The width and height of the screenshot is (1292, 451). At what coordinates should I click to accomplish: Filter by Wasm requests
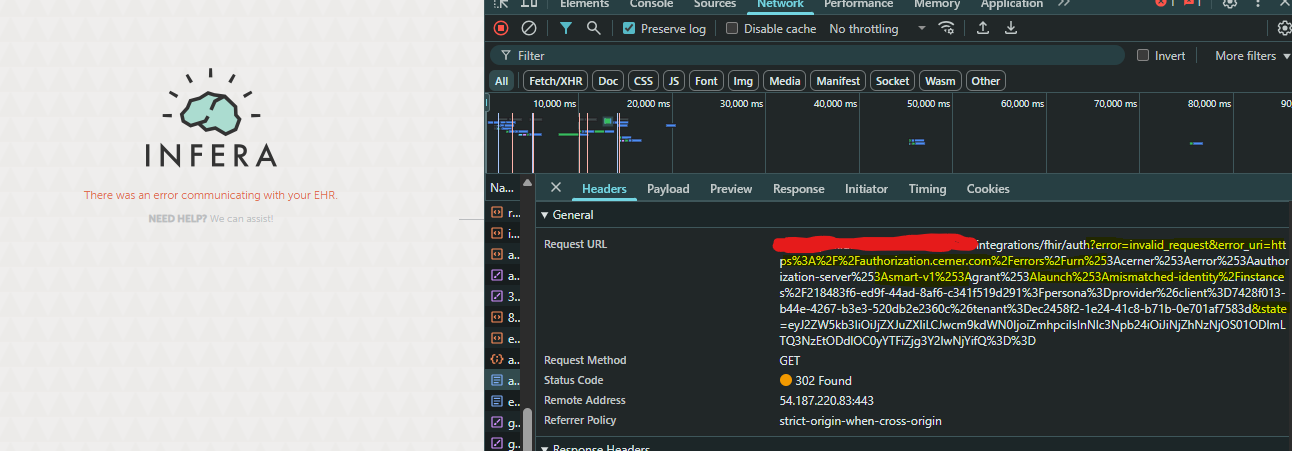point(940,81)
